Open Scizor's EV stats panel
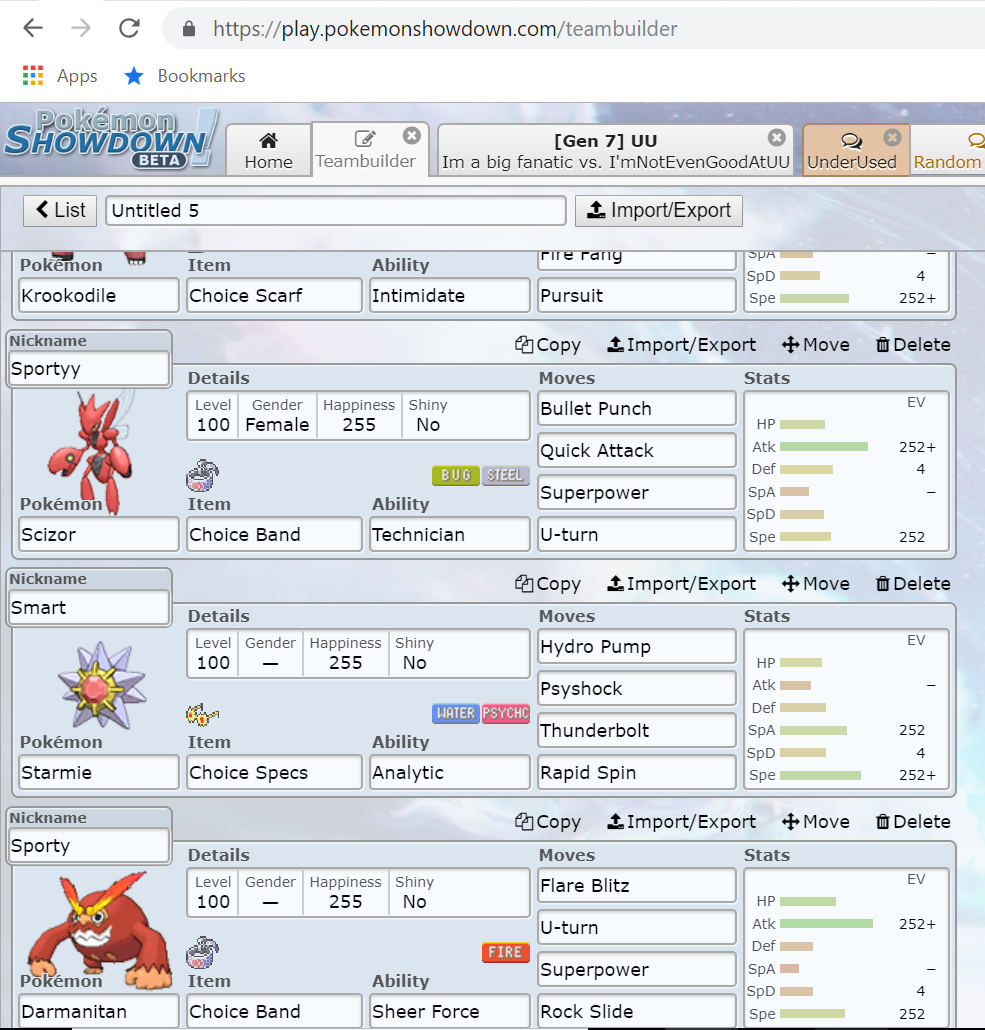 click(x=846, y=471)
